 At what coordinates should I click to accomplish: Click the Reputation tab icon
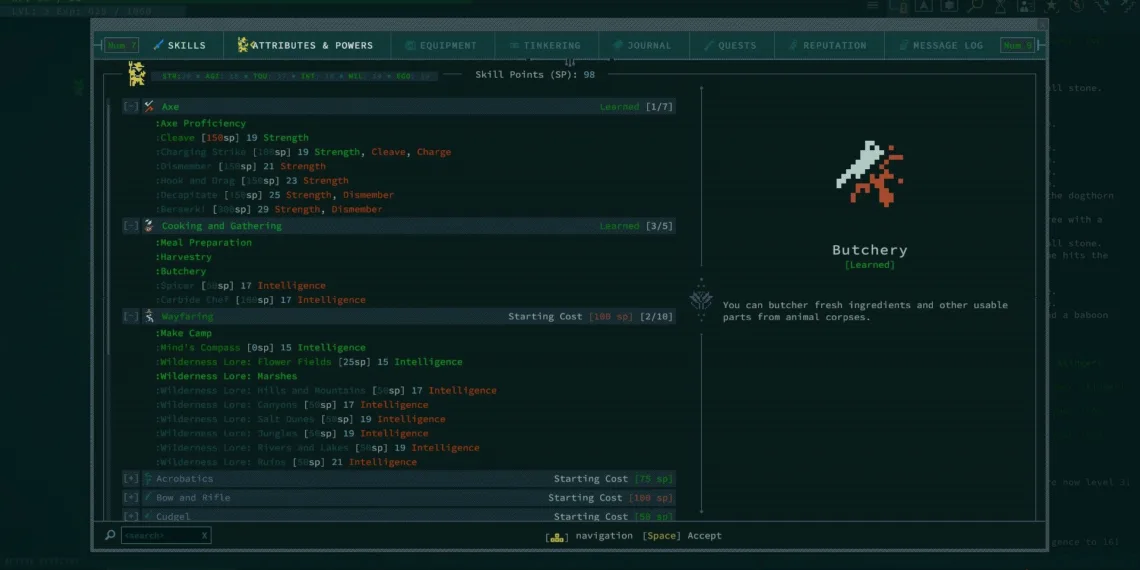(794, 45)
